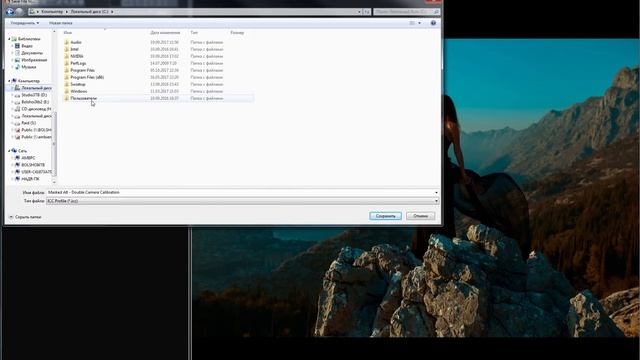Select the PerfLogs folder icon
The image size is (640, 360).
coord(67,63)
